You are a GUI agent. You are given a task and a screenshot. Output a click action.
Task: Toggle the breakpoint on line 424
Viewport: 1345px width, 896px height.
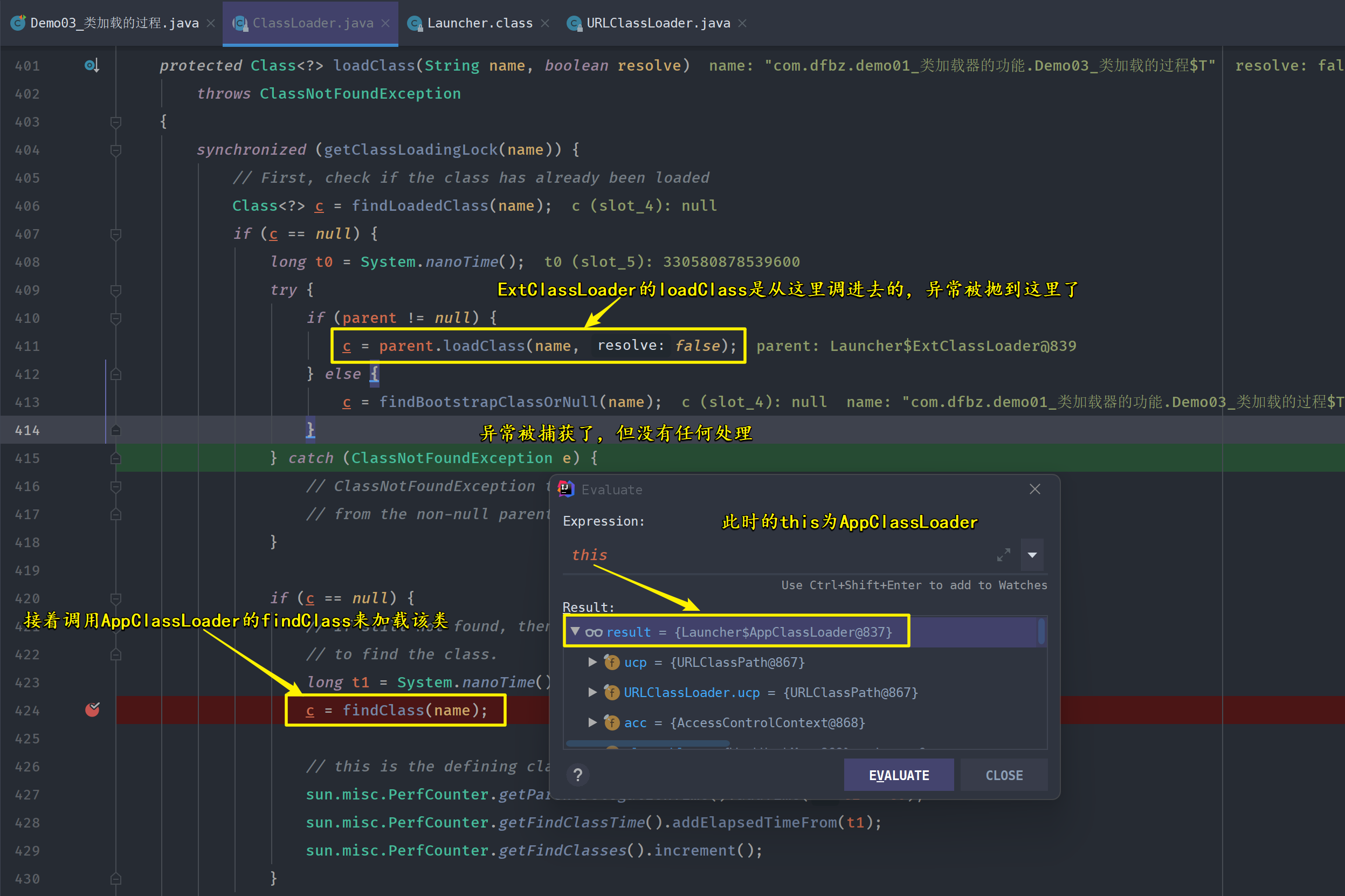pyautogui.click(x=92, y=709)
